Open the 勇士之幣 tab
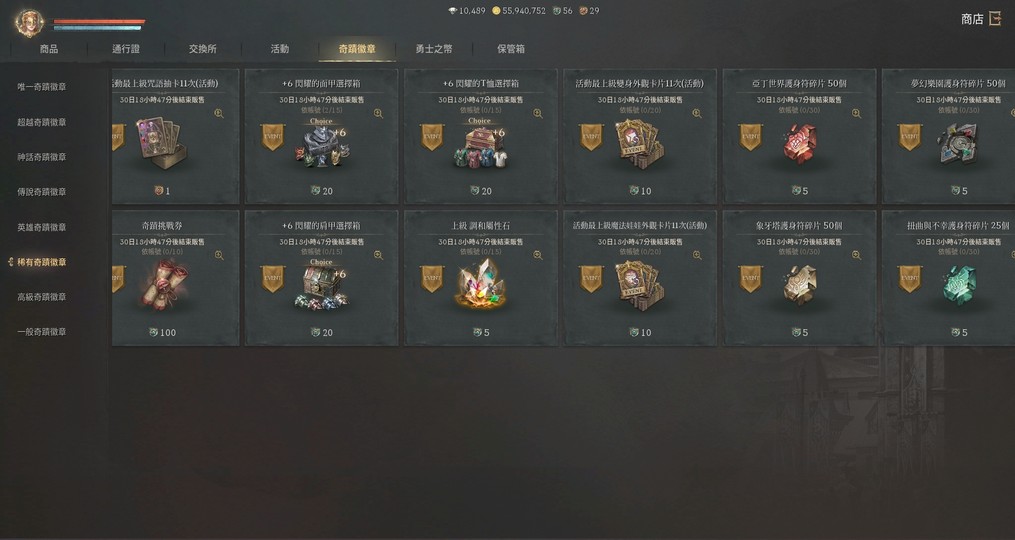This screenshot has height=540, width=1015. point(434,49)
